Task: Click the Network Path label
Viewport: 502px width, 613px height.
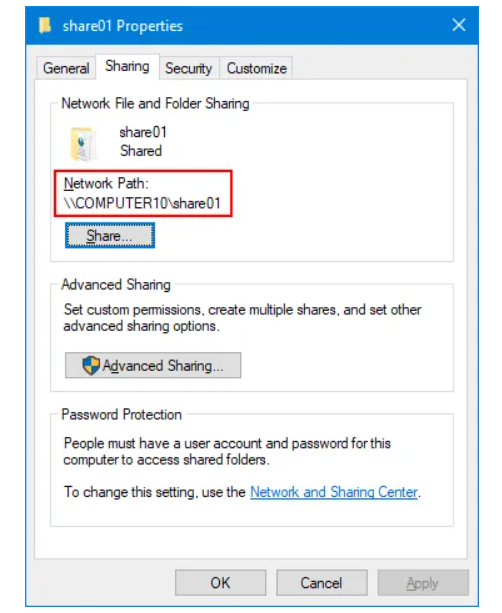Action: coord(106,183)
